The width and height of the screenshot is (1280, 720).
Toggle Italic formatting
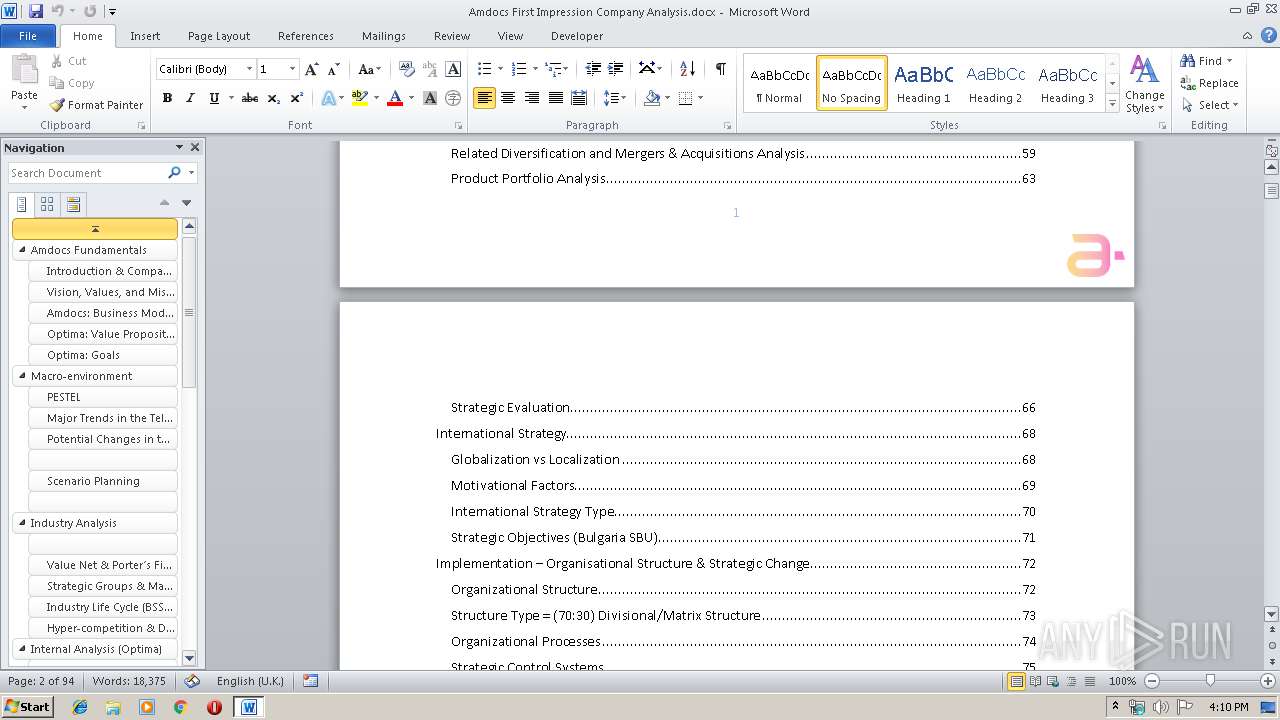tap(190, 98)
